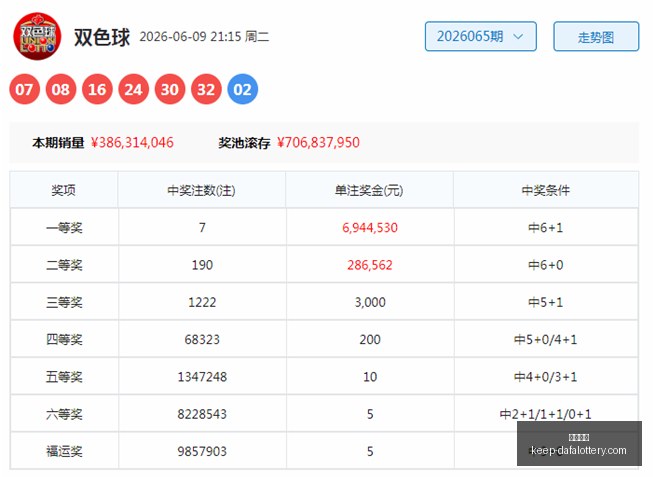Viewport: 653px width, 477px height.
Task: Select fifth prize winner count 1347248
Action: (202, 377)
